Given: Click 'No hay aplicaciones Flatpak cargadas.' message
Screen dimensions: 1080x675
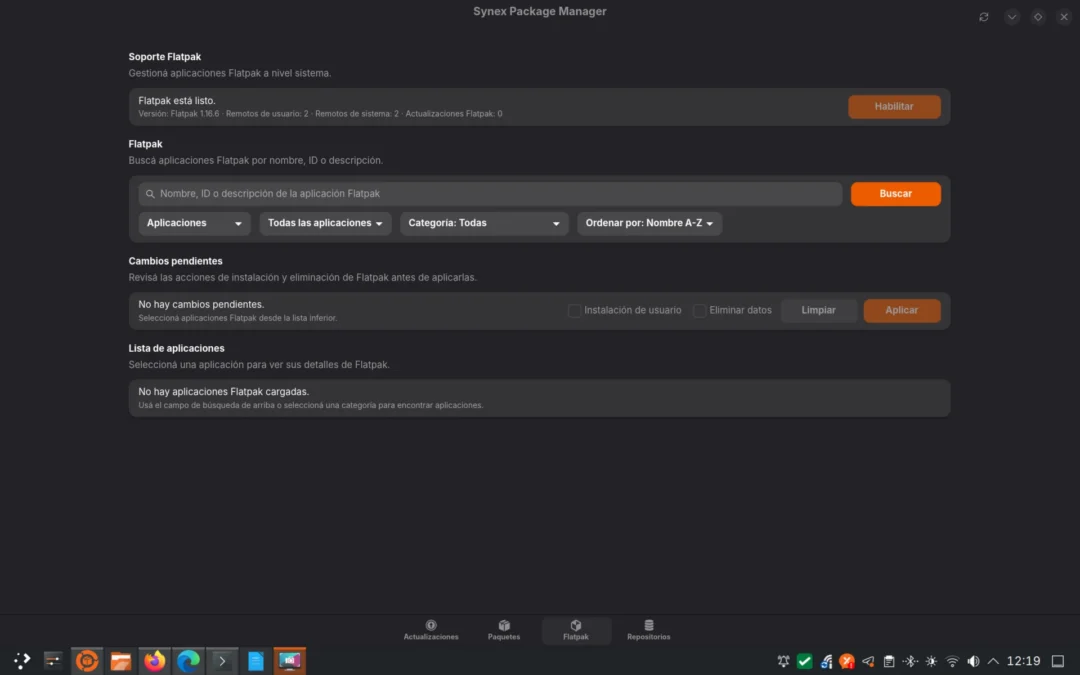Looking at the screenshot, I should coord(224,392).
